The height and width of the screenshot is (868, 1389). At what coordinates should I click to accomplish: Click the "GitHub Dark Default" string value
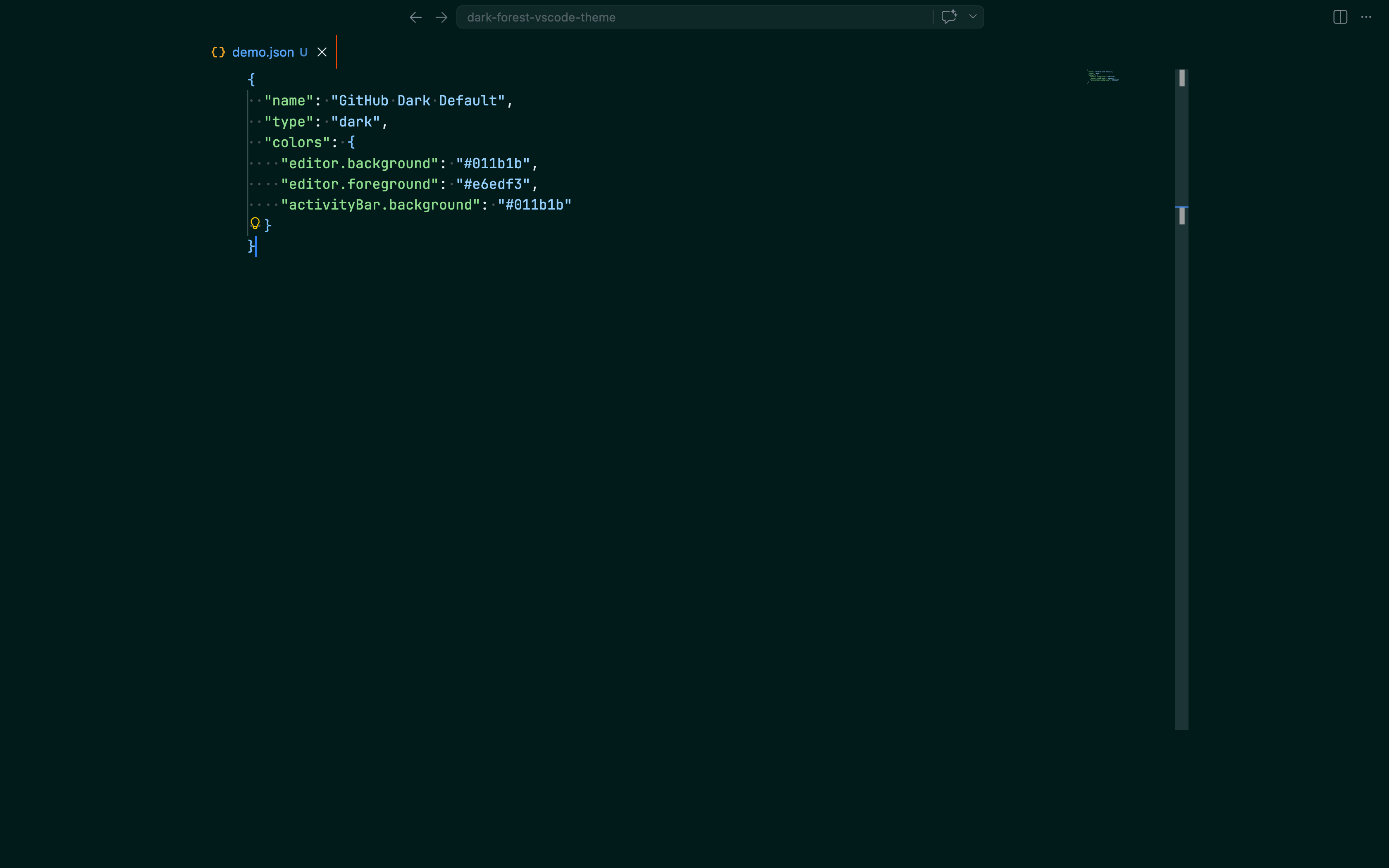[418, 101]
